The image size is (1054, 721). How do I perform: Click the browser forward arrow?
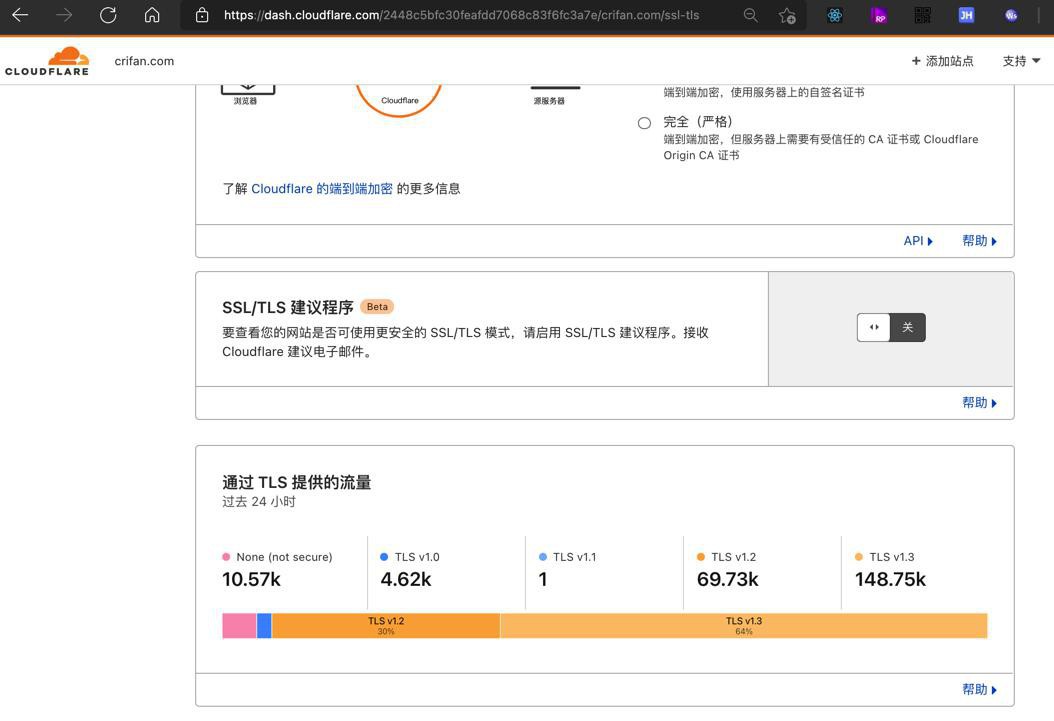click(64, 15)
